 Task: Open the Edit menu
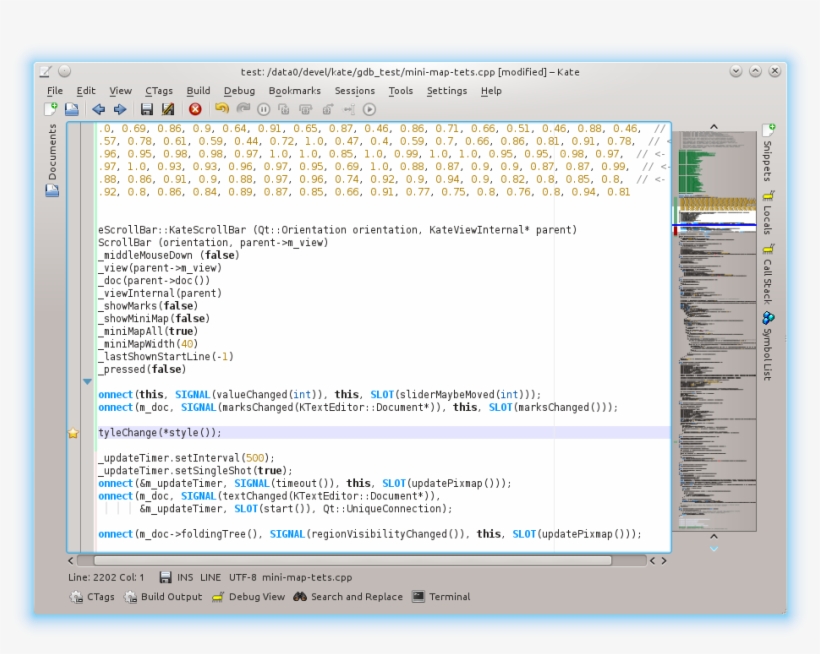point(86,91)
